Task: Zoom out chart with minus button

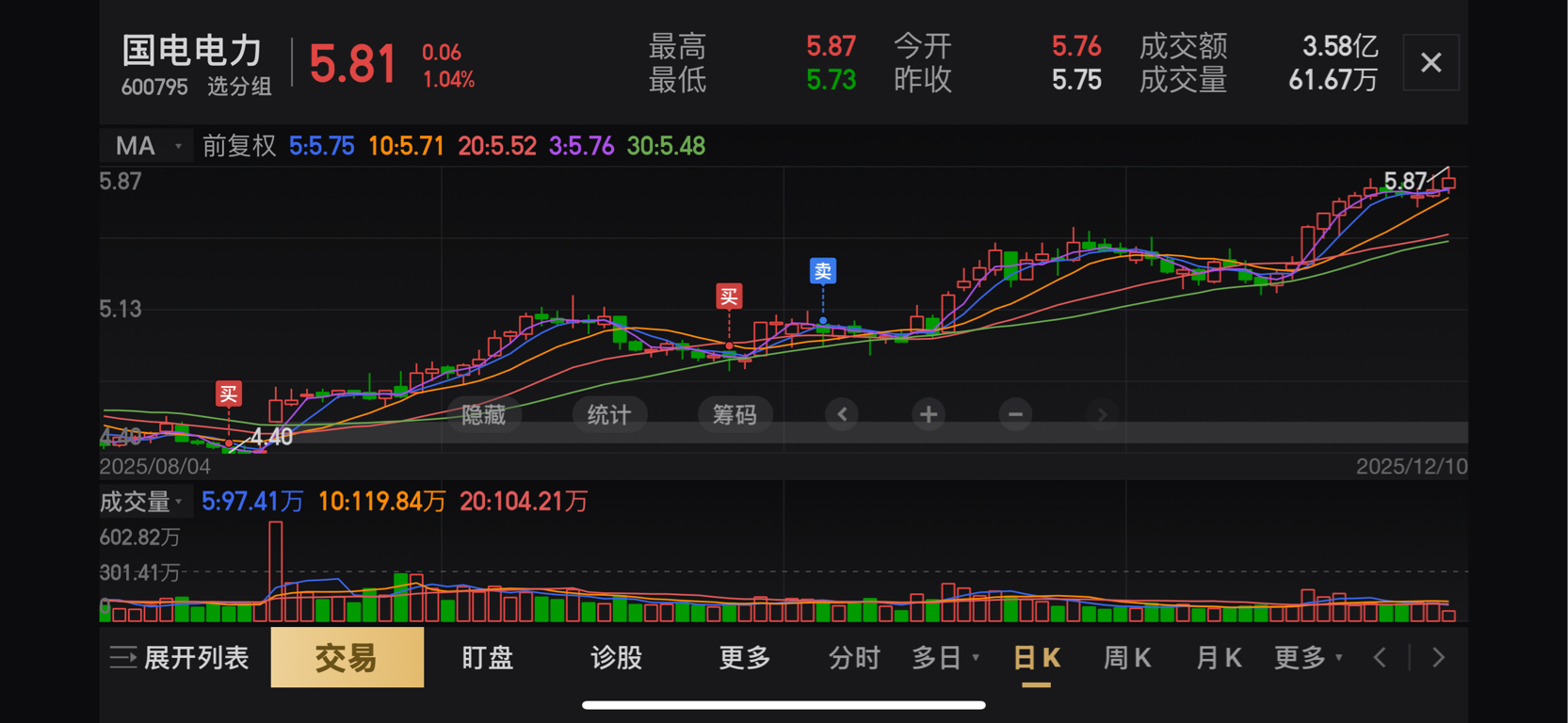Action: pos(1015,414)
